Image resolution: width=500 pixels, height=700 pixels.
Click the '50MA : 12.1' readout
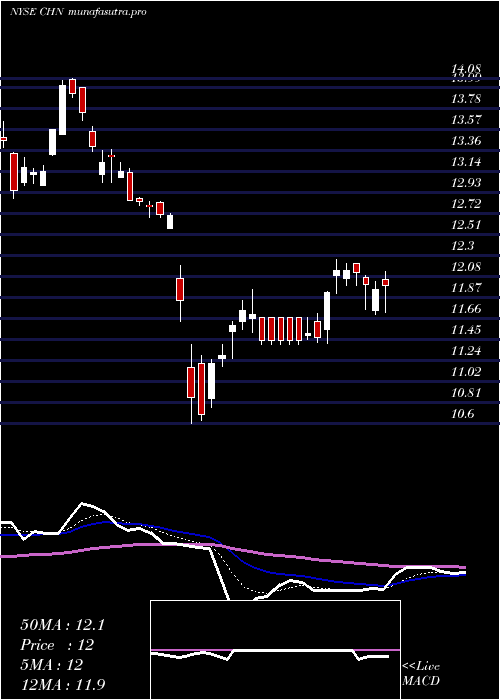click(x=62, y=625)
